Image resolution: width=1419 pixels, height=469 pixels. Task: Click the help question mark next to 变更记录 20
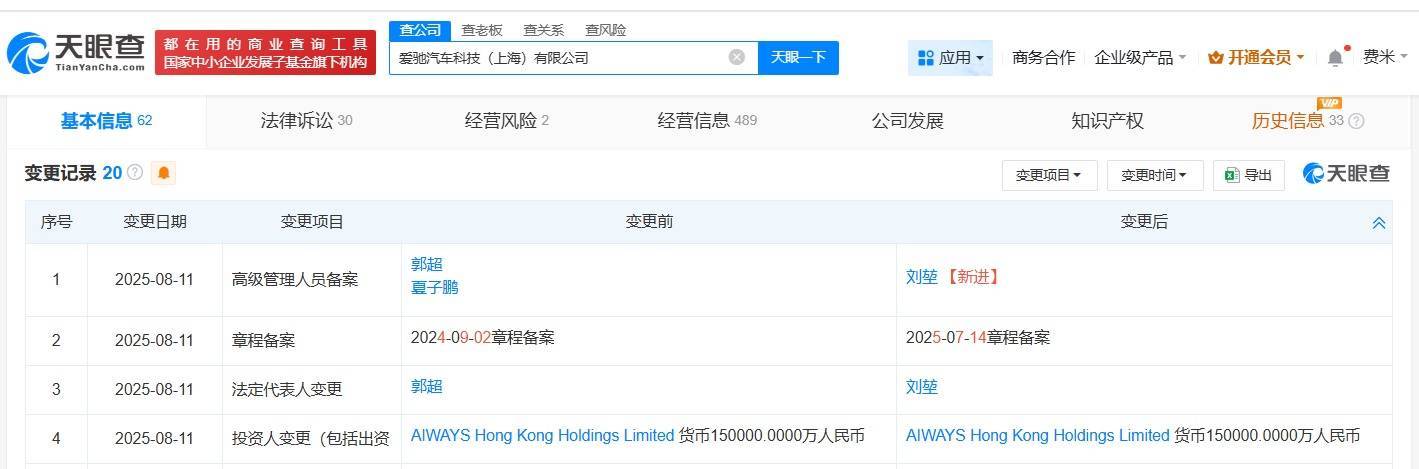pyautogui.click(x=135, y=173)
